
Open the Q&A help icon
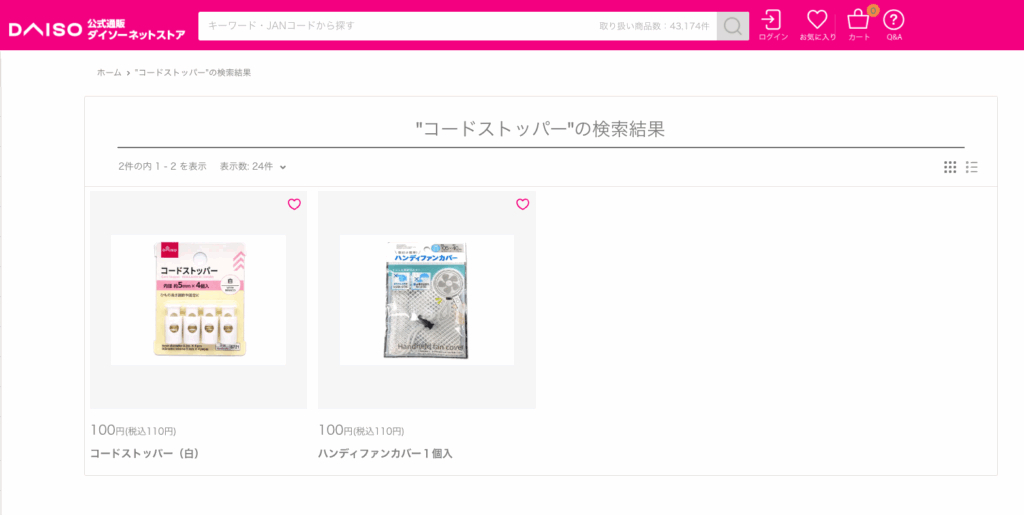(x=894, y=25)
